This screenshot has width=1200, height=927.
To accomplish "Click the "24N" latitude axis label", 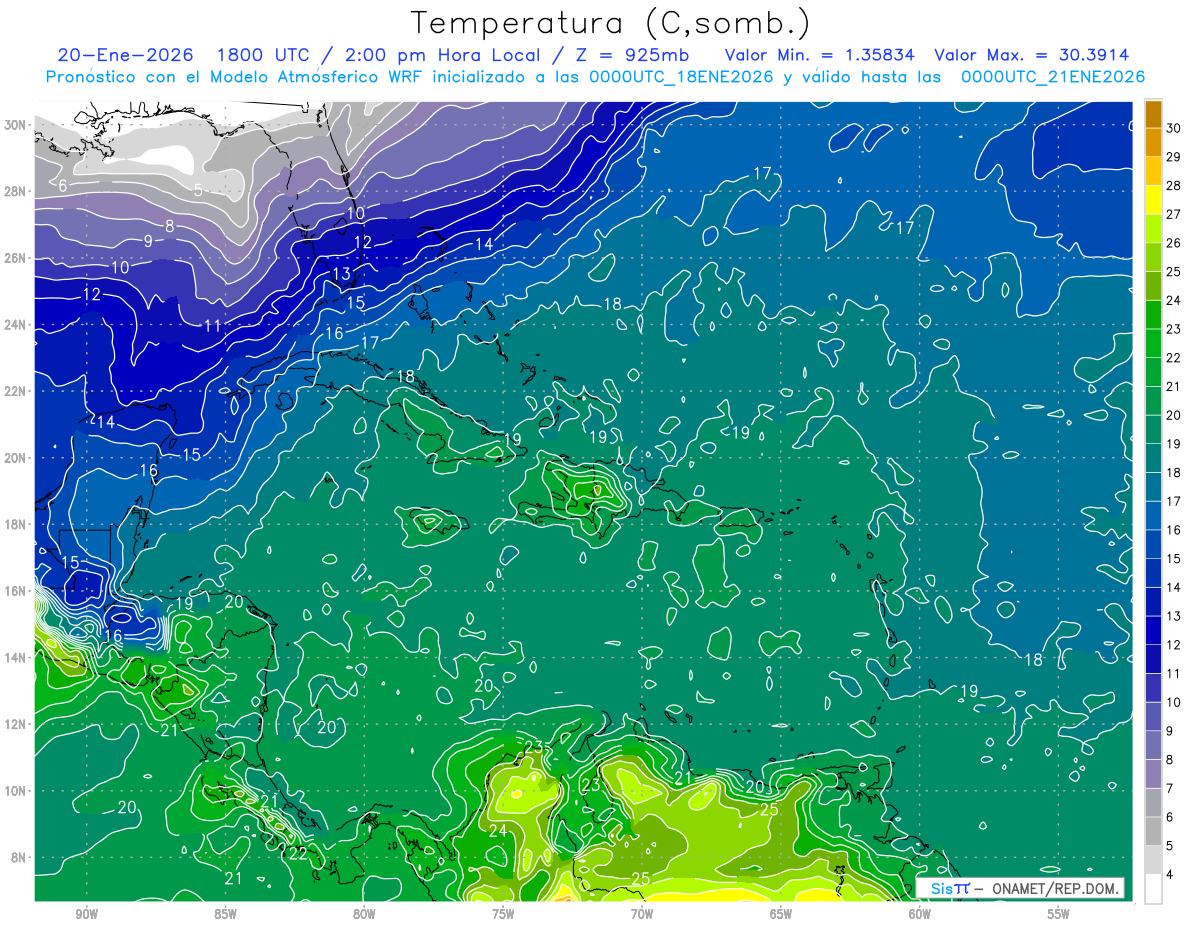I will [15, 325].
